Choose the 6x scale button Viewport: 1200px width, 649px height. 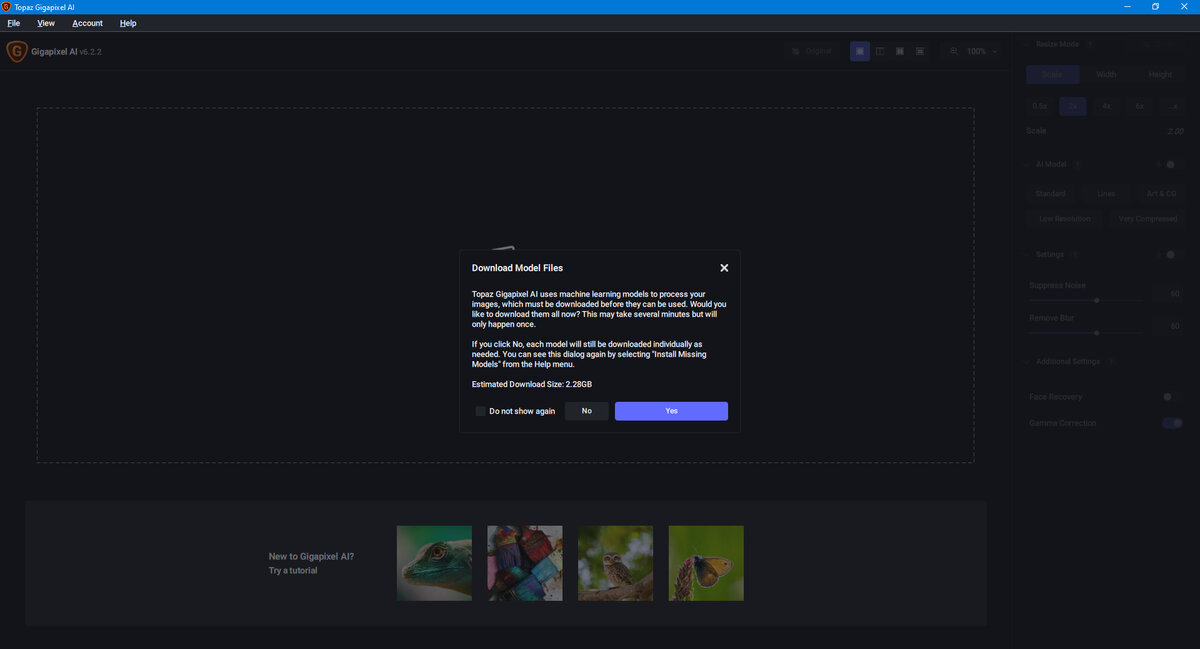point(1140,106)
